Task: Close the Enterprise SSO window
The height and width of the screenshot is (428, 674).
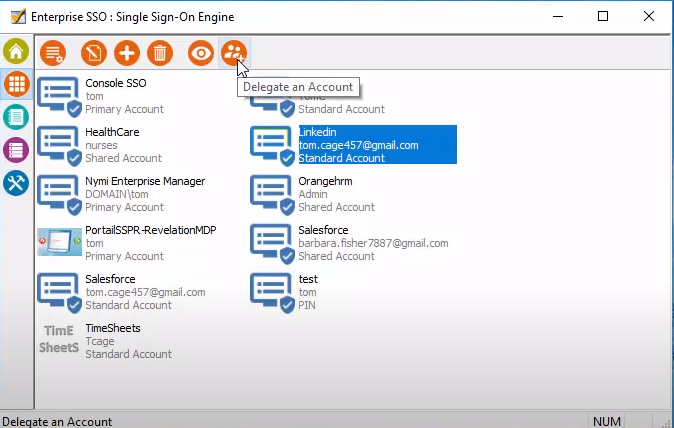Action: coord(649,16)
